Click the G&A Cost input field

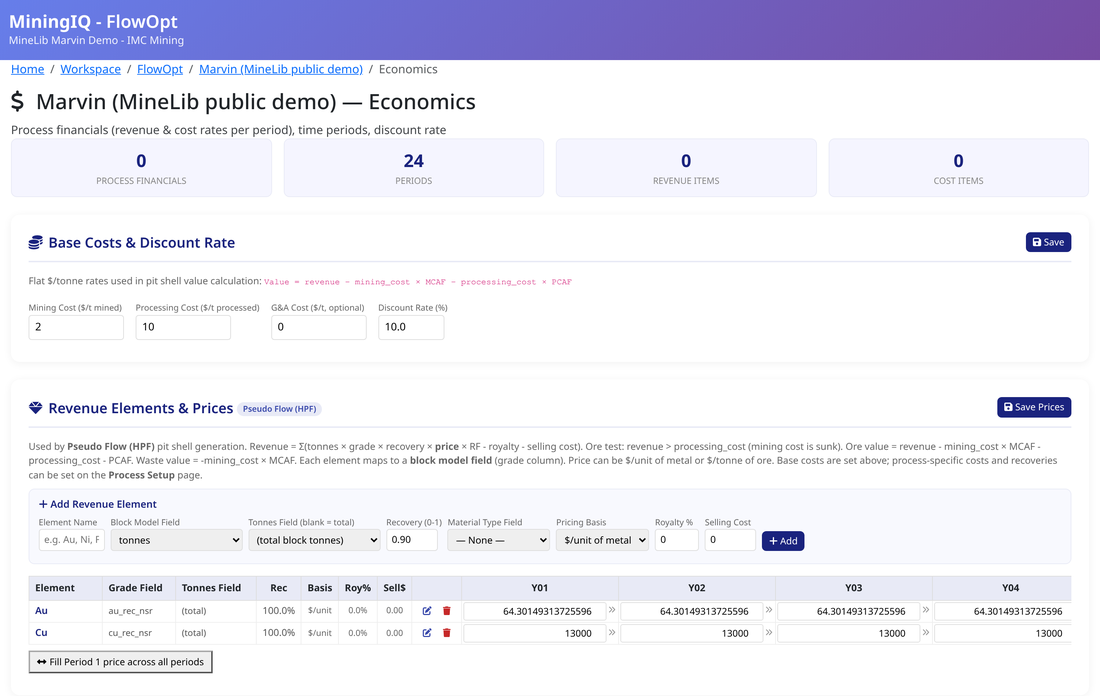click(x=318, y=327)
